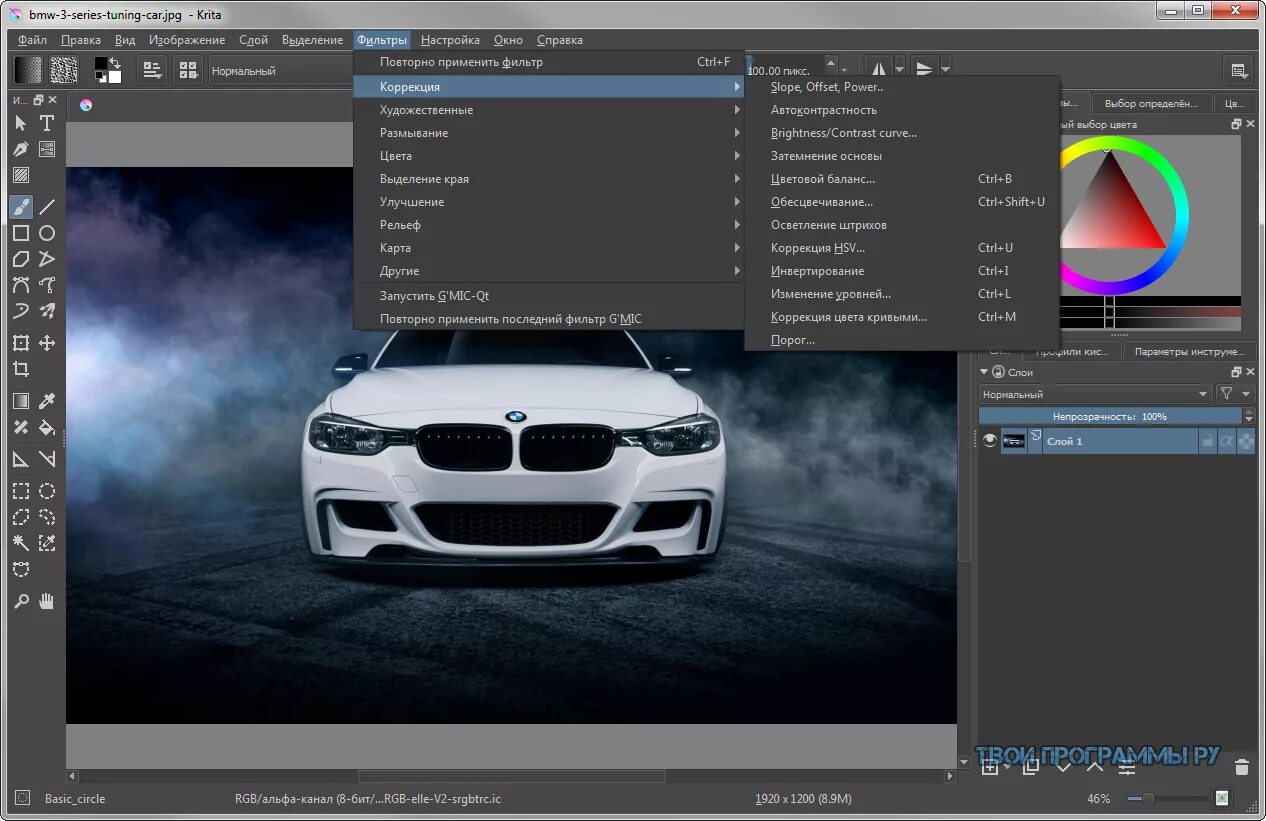Choose Инвертирование filter entry
Viewport: 1266px width, 821px height.
click(901, 271)
